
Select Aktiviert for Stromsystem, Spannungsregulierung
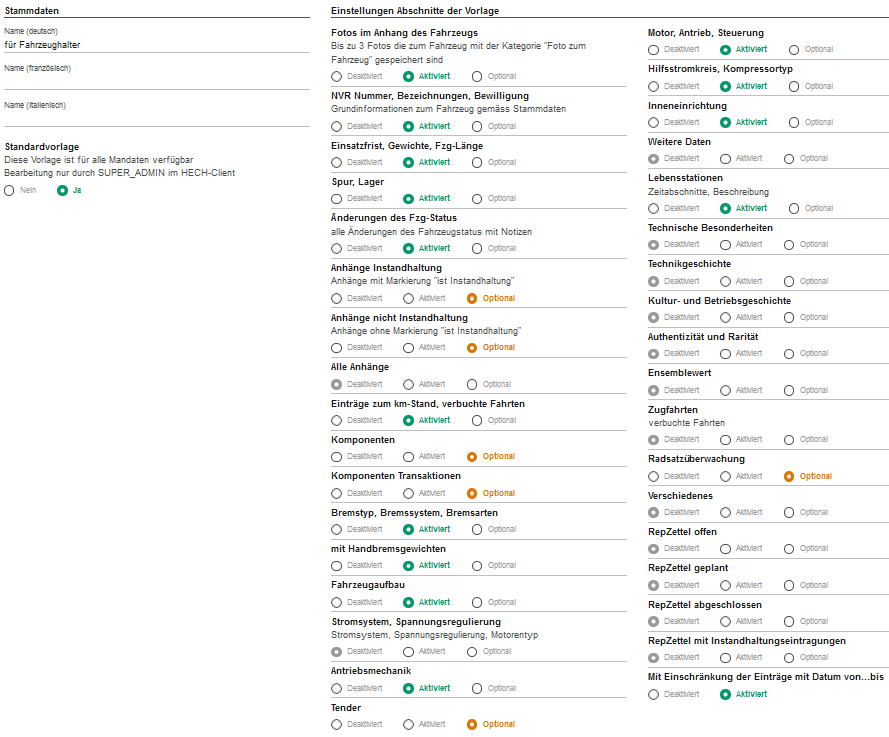click(x=408, y=652)
